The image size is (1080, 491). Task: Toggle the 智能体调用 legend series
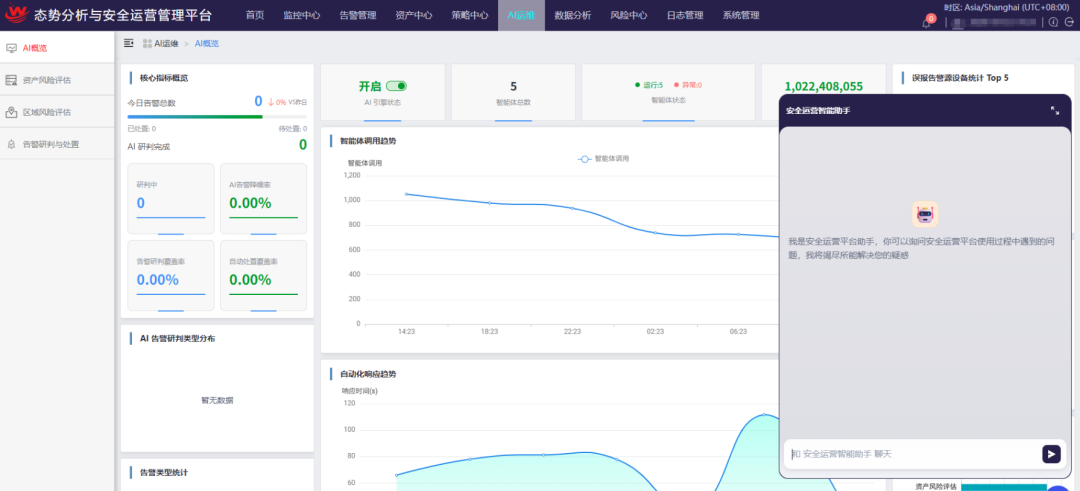(x=603, y=158)
